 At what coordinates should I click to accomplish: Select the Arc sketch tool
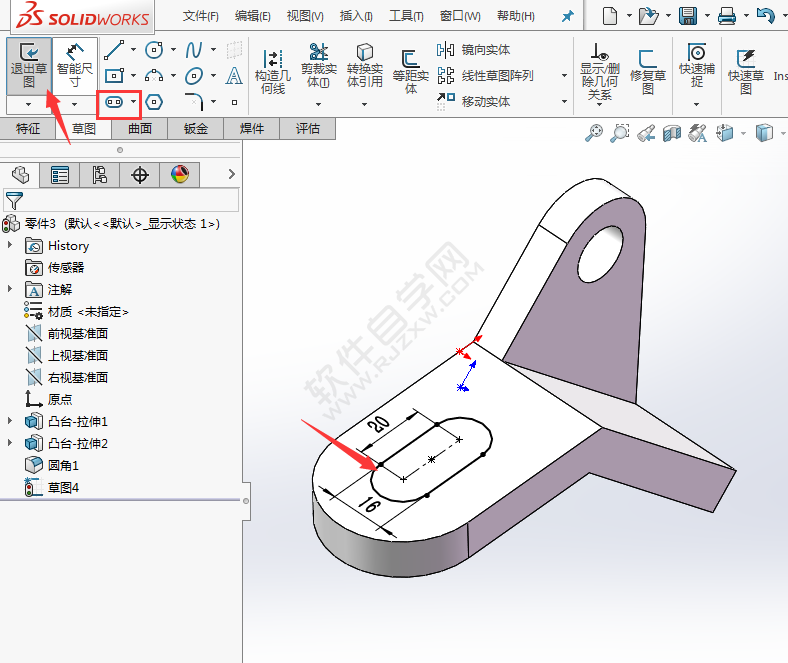154,76
